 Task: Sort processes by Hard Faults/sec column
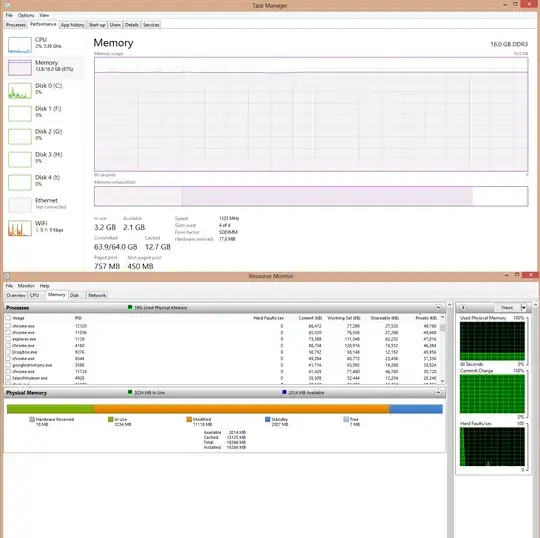coord(269,318)
